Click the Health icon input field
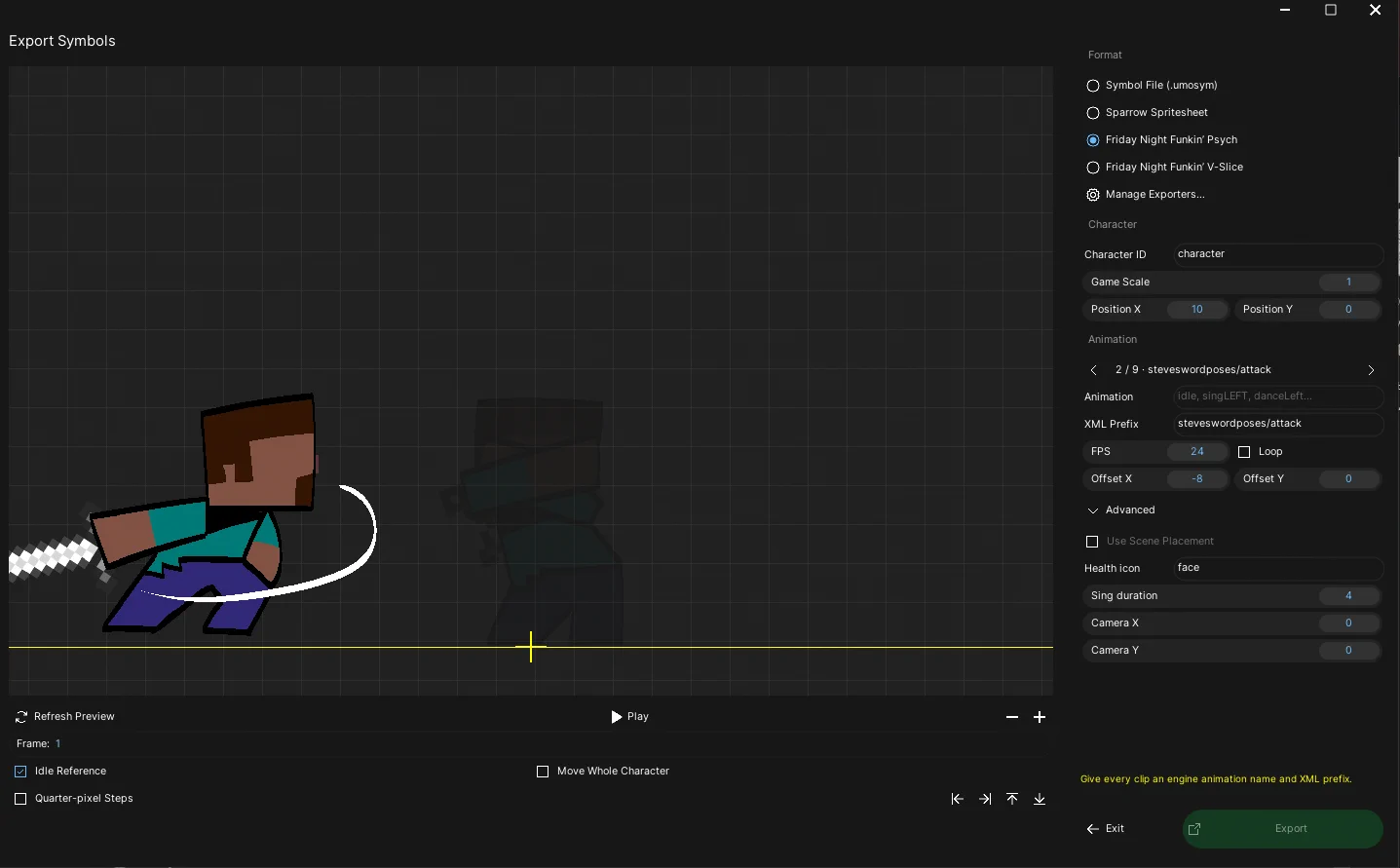 1278,568
